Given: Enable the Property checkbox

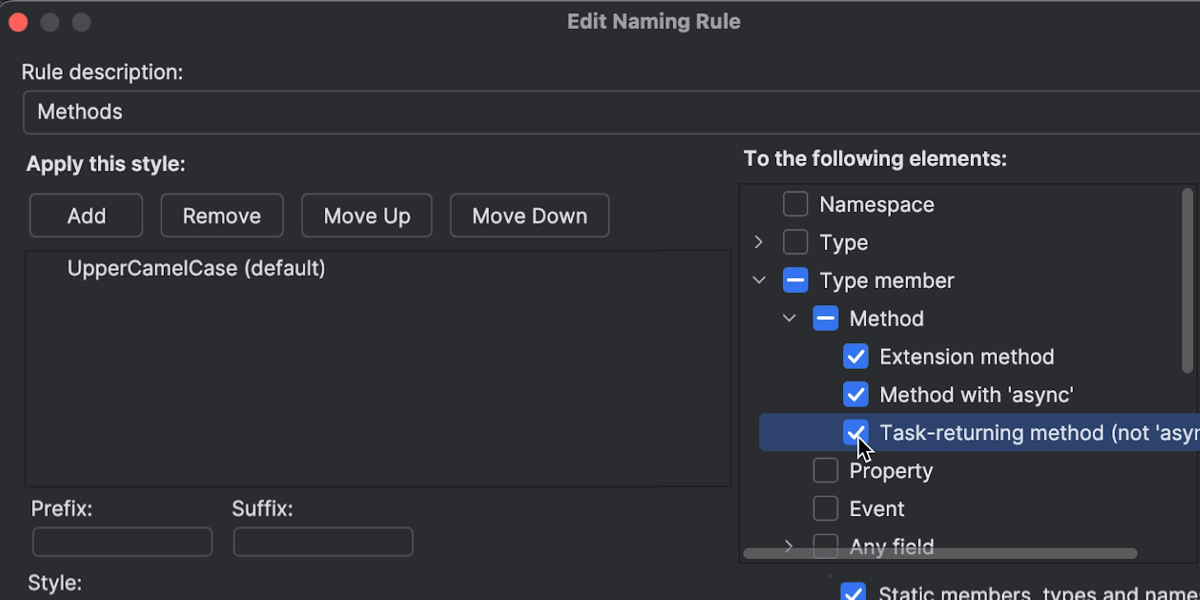Looking at the screenshot, I should [825, 471].
